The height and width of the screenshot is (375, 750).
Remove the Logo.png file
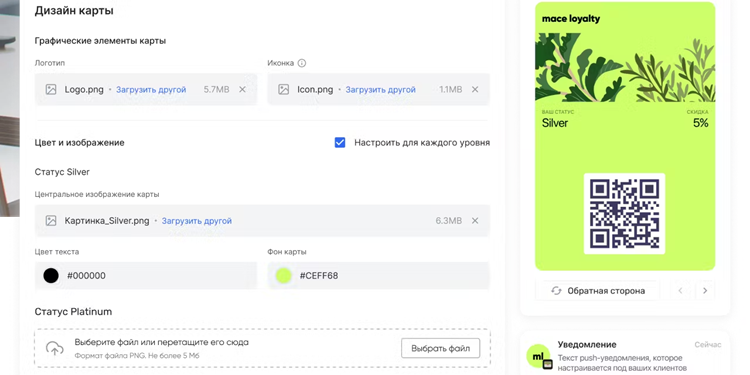pyautogui.click(x=243, y=89)
